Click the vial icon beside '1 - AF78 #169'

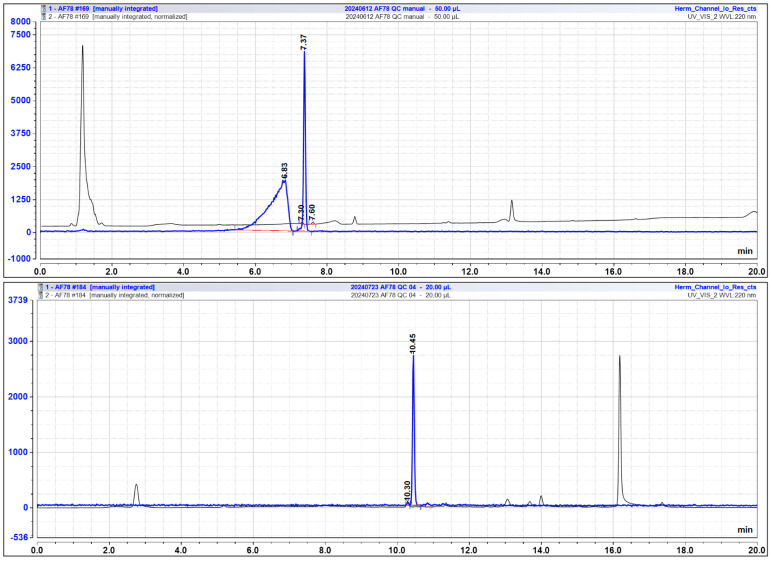coord(43,9)
